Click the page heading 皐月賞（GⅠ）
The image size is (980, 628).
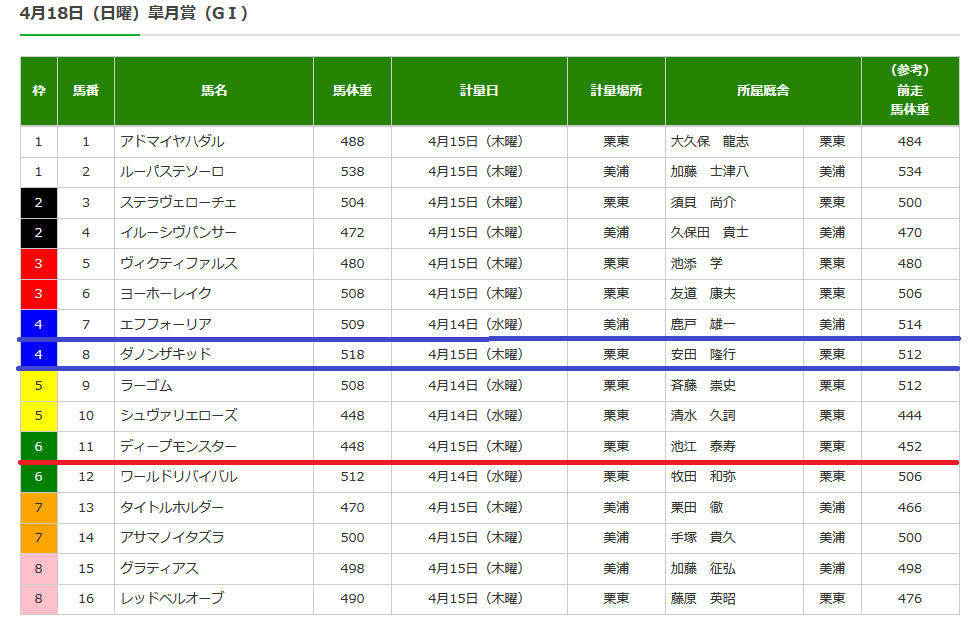click(198, 13)
